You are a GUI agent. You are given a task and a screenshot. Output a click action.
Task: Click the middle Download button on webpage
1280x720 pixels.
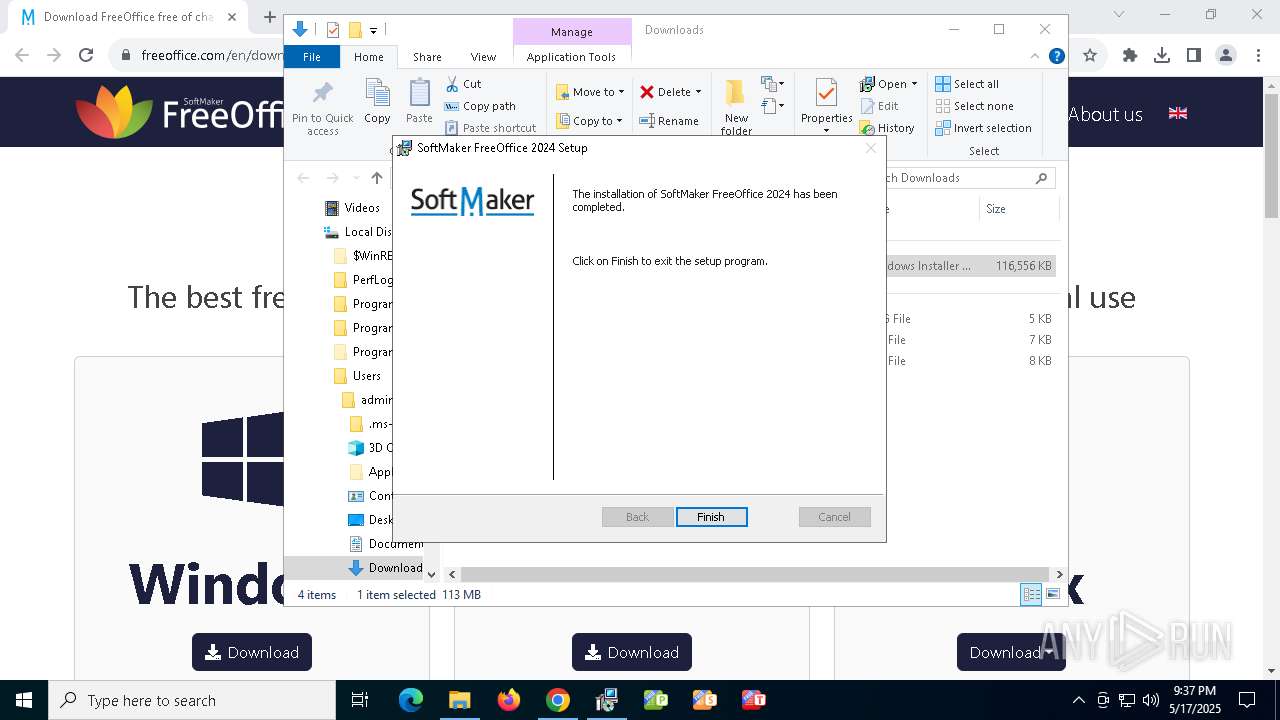pos(632,652)
